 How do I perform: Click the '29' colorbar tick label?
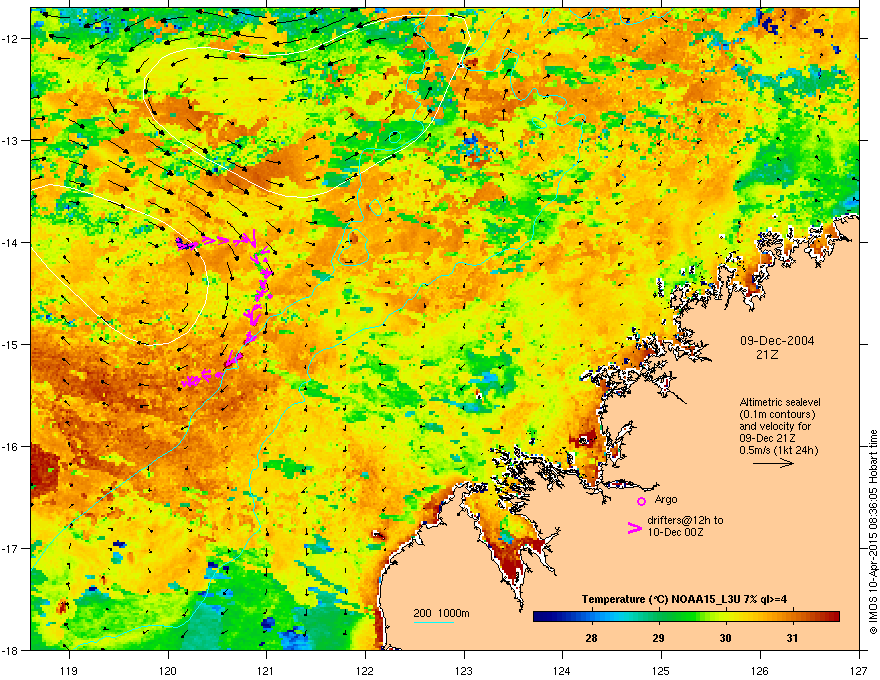coord(658,638)
